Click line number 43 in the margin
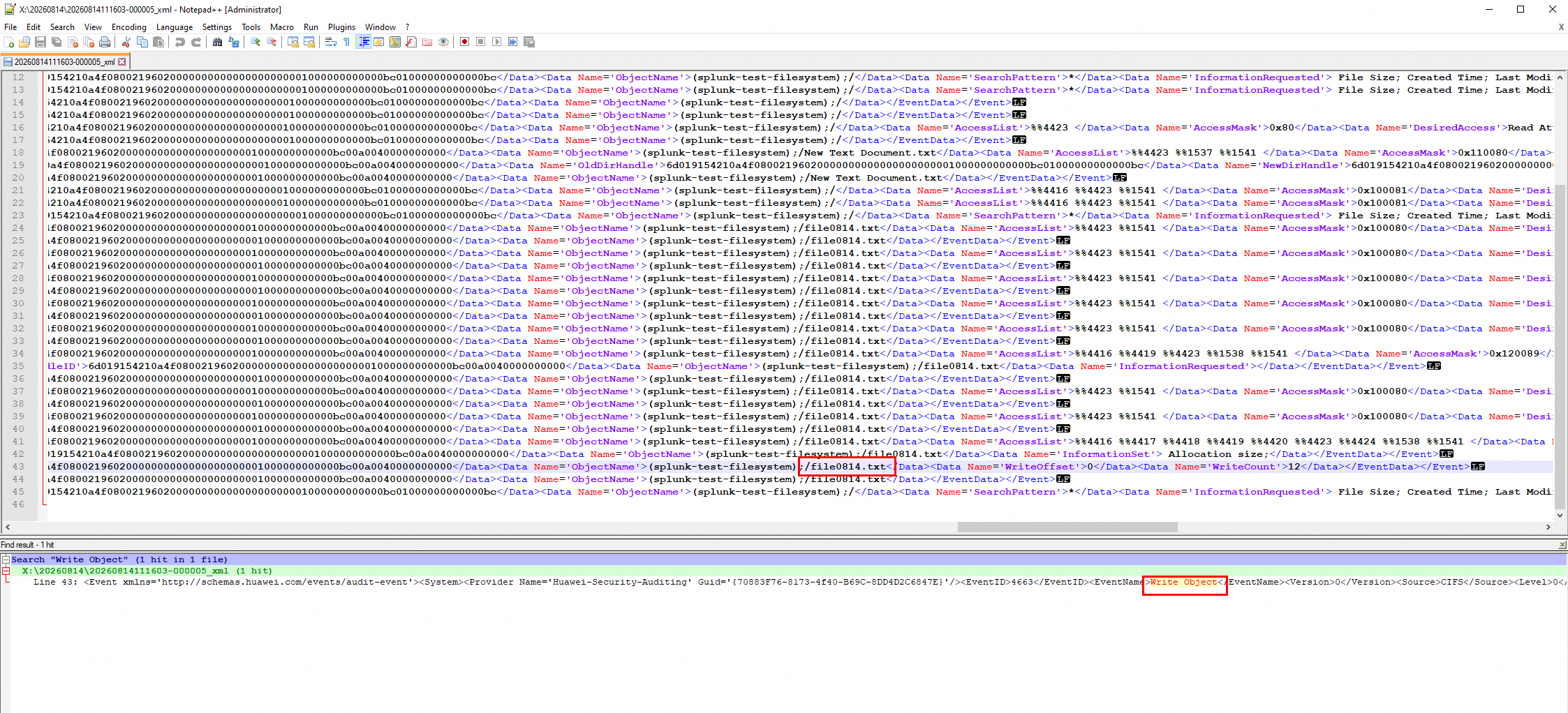This screenshot has height=713, width=1568. click(18, 467)
